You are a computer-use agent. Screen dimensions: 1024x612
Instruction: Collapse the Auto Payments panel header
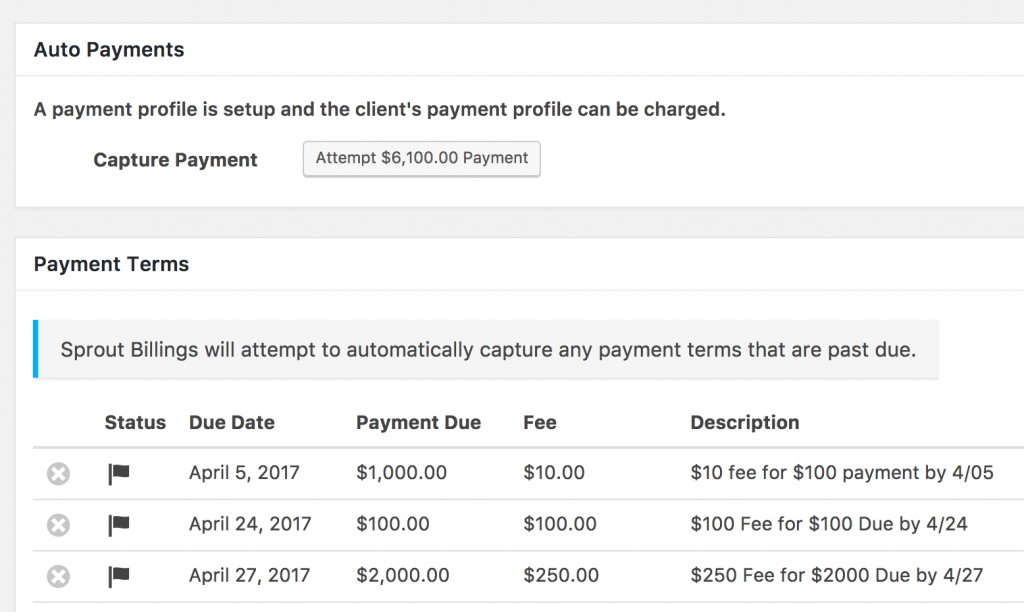pyautogui.click(x=109, y=50)
